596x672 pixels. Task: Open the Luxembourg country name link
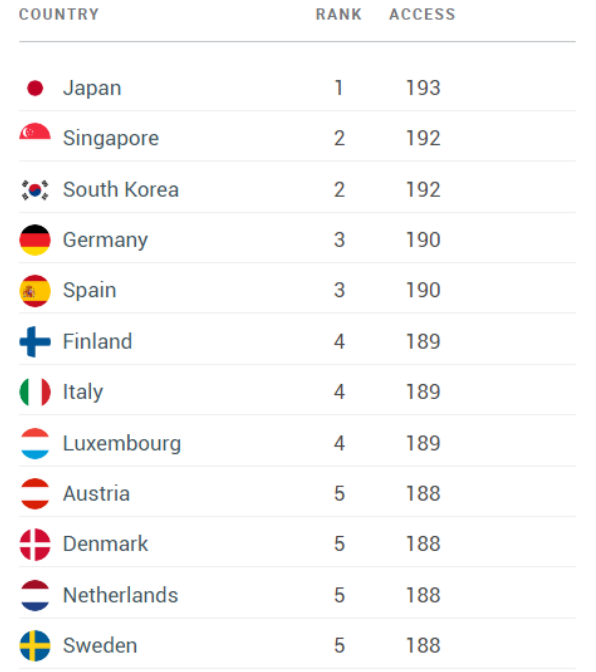(122, 444)
